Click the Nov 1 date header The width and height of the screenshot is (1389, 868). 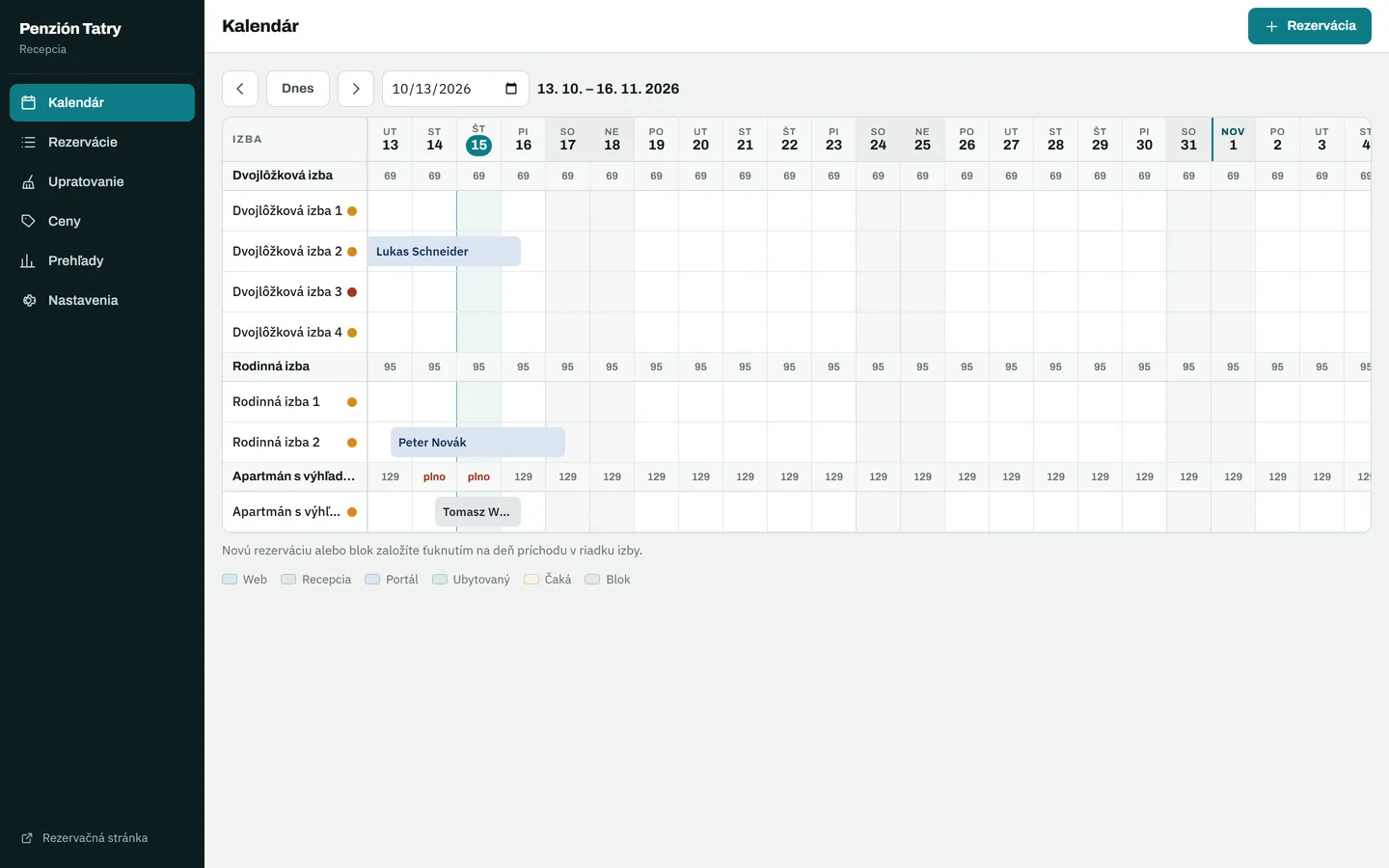1233,140
